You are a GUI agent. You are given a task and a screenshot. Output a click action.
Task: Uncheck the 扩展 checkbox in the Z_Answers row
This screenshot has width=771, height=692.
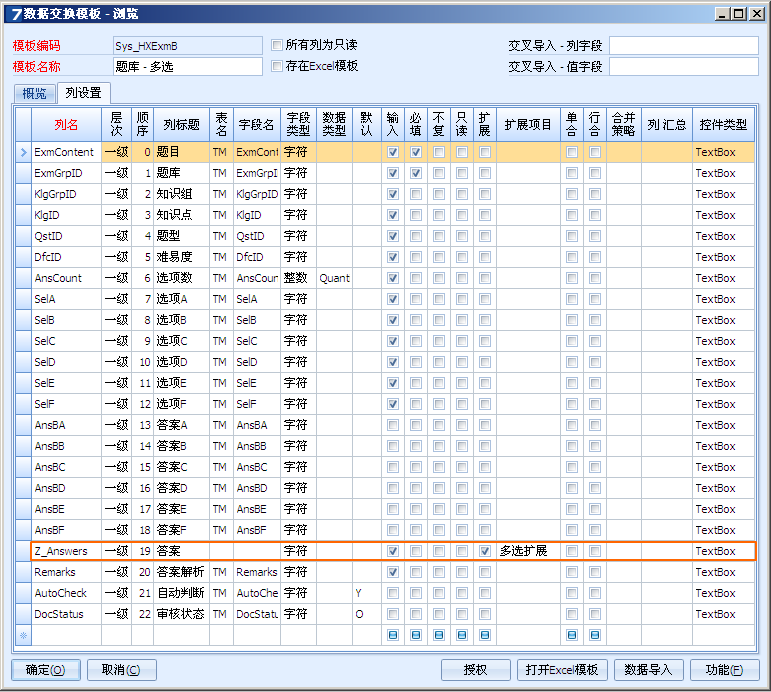485,551
